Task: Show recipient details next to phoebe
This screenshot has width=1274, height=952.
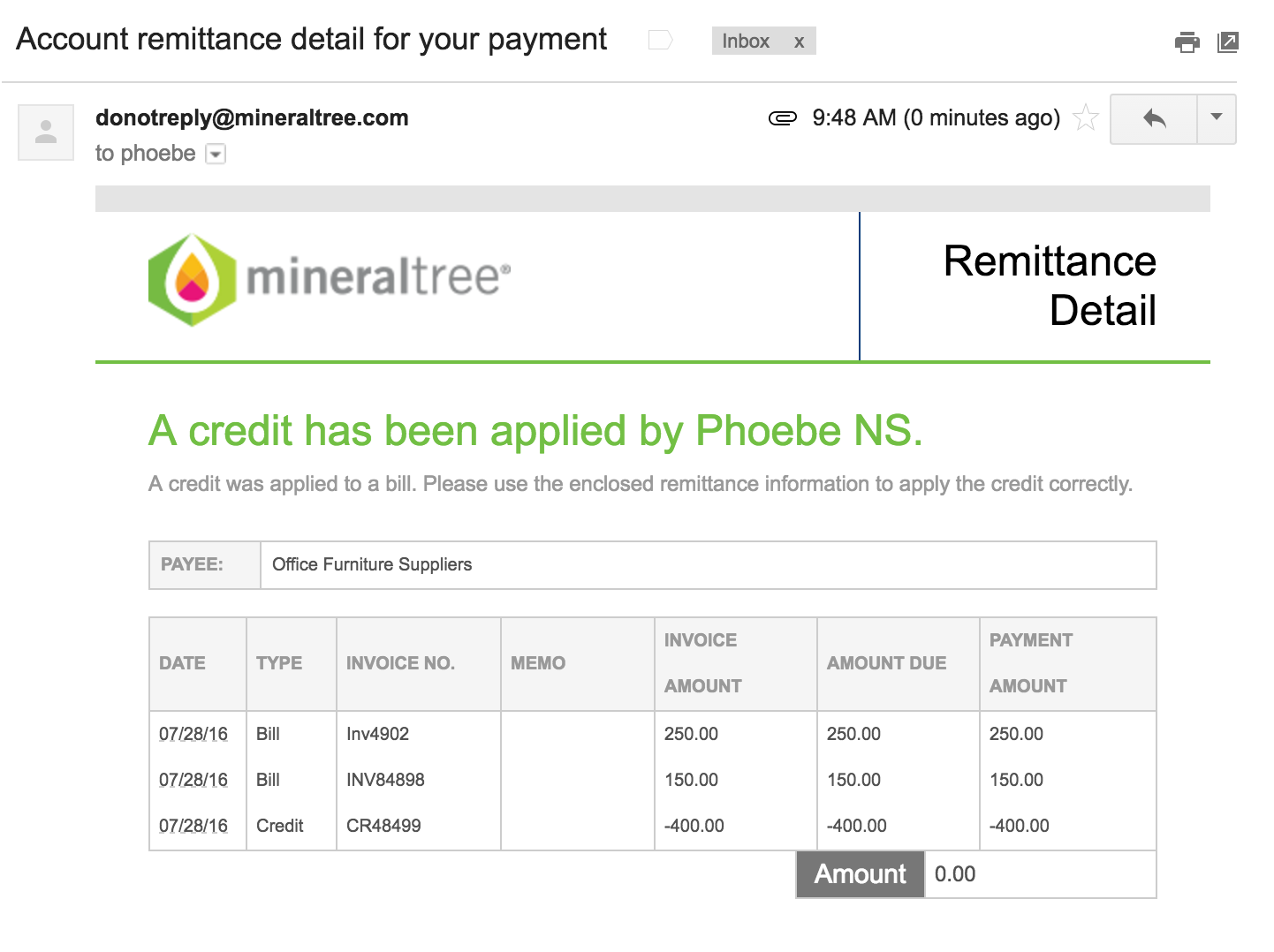Action: [x=216, y=155]
